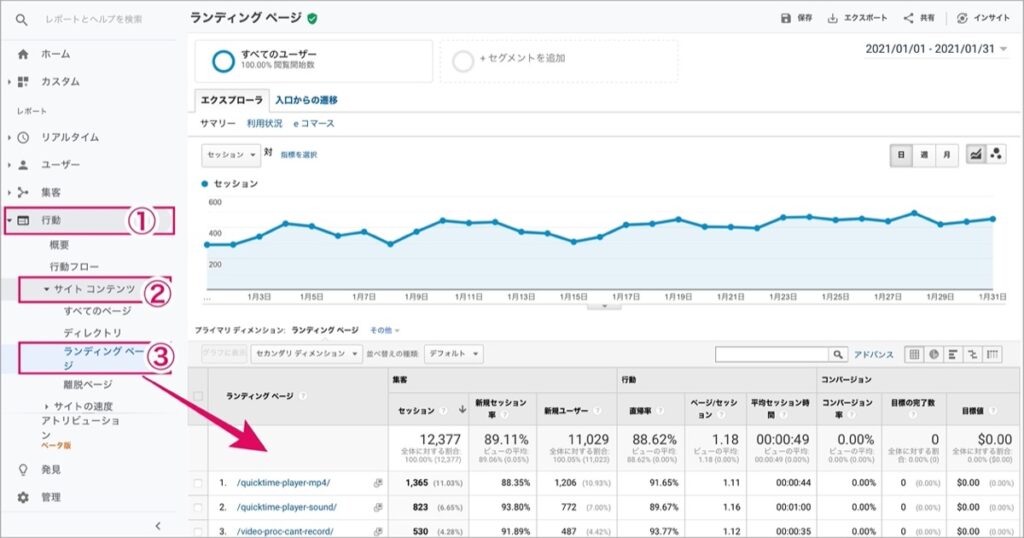Open the 管理 gear icon
1024x538 pixels.
(x=24, y=497)
